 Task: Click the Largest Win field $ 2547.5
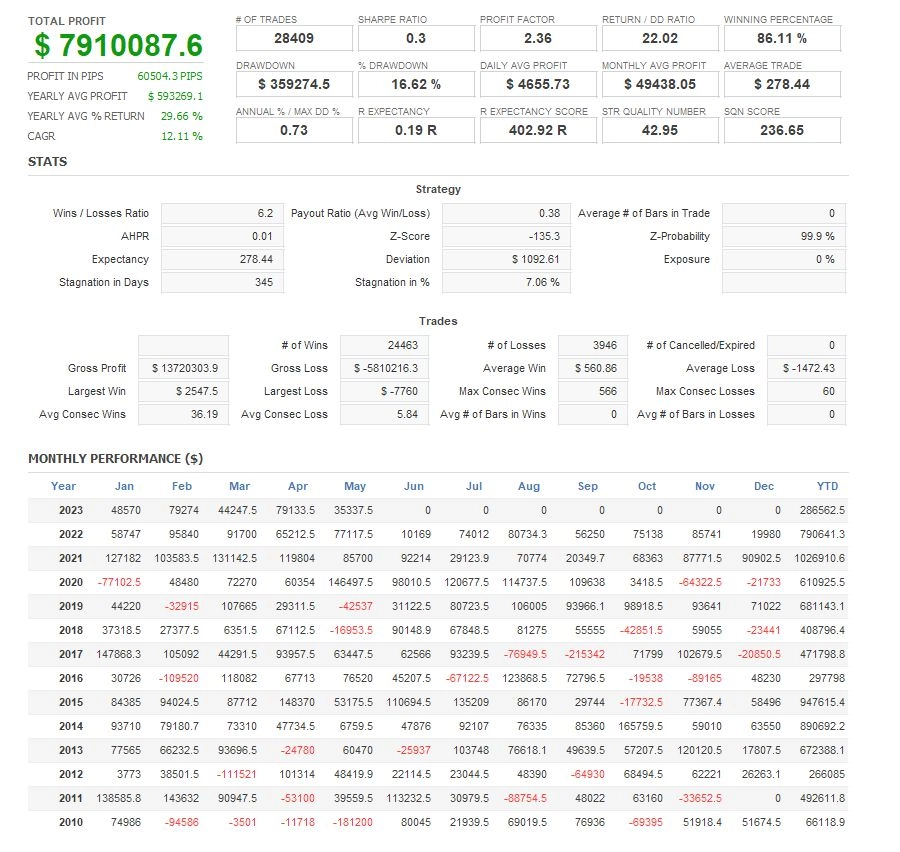184,392
